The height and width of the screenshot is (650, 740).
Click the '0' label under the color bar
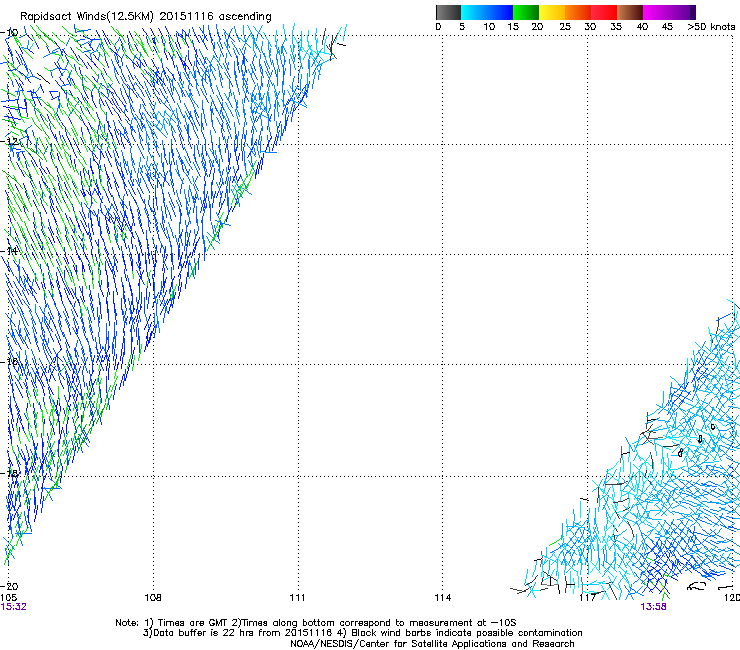(438, 27)
